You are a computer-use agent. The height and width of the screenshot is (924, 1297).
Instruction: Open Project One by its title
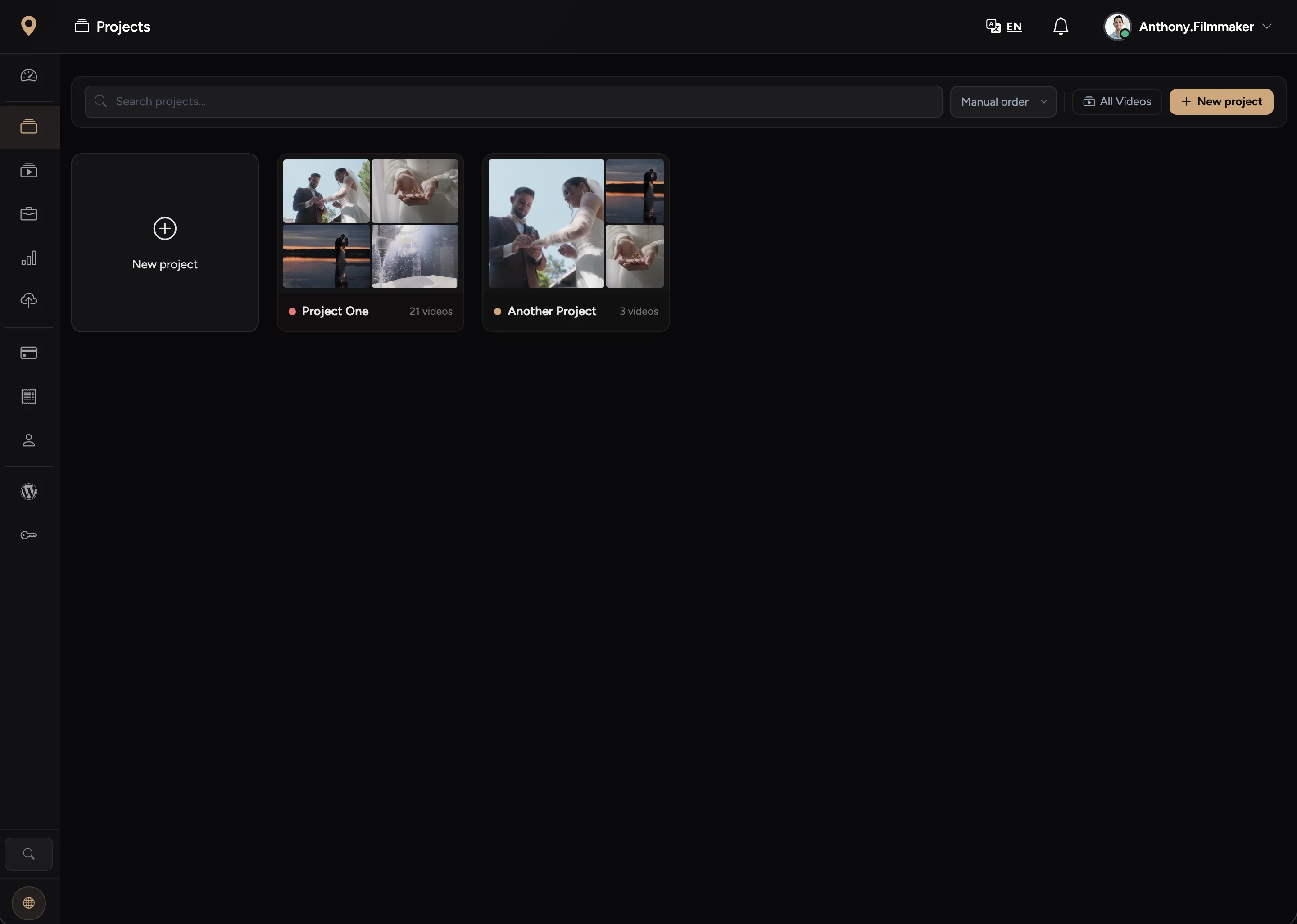pos(335,311)
